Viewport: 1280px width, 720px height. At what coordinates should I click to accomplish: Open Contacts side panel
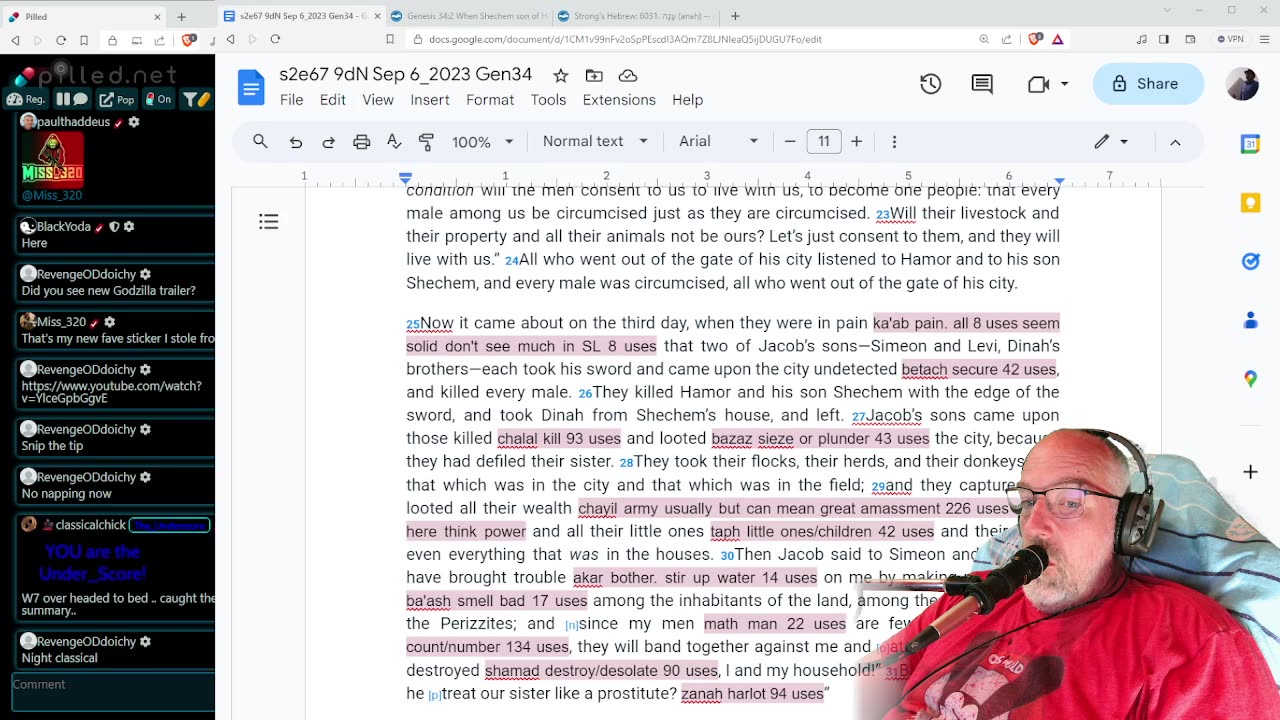tap(1250, 320)
